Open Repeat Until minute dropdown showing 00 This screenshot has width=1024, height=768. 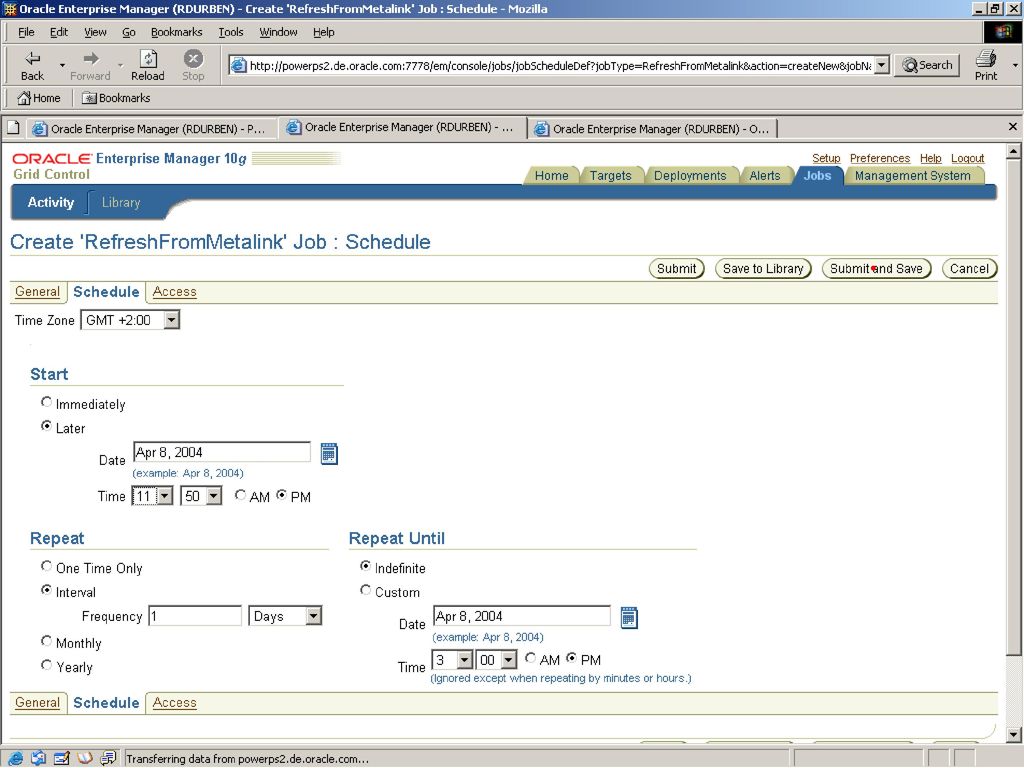click(x=497, y=660)
